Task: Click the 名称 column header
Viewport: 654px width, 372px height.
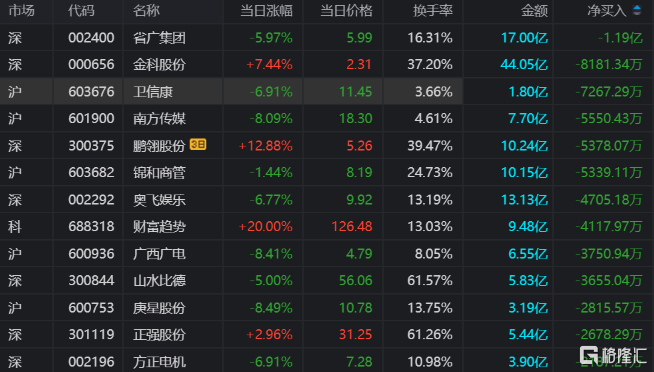Action: coord(146,11)
